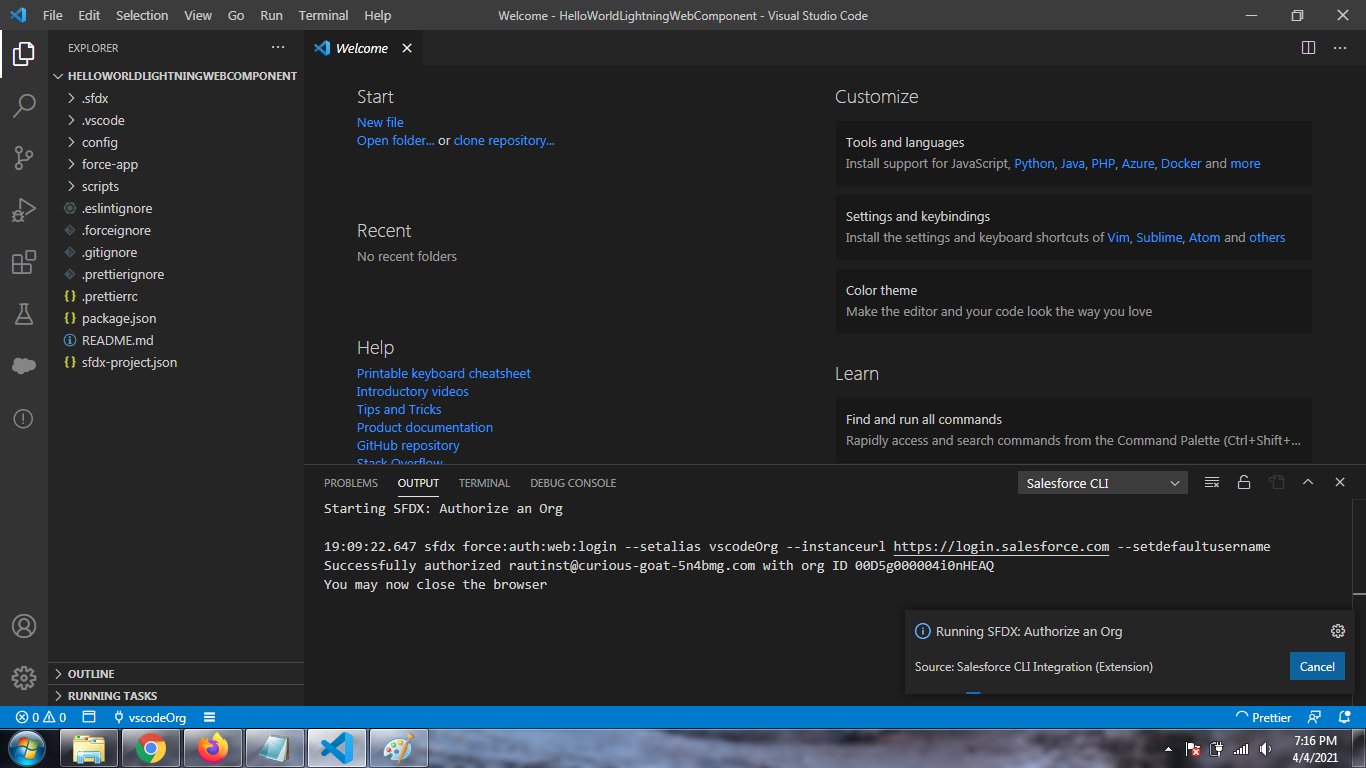1366x768 pixels.
Task: Toggle auto-scroll lock in the Output panel
Action: point(1244,482)
